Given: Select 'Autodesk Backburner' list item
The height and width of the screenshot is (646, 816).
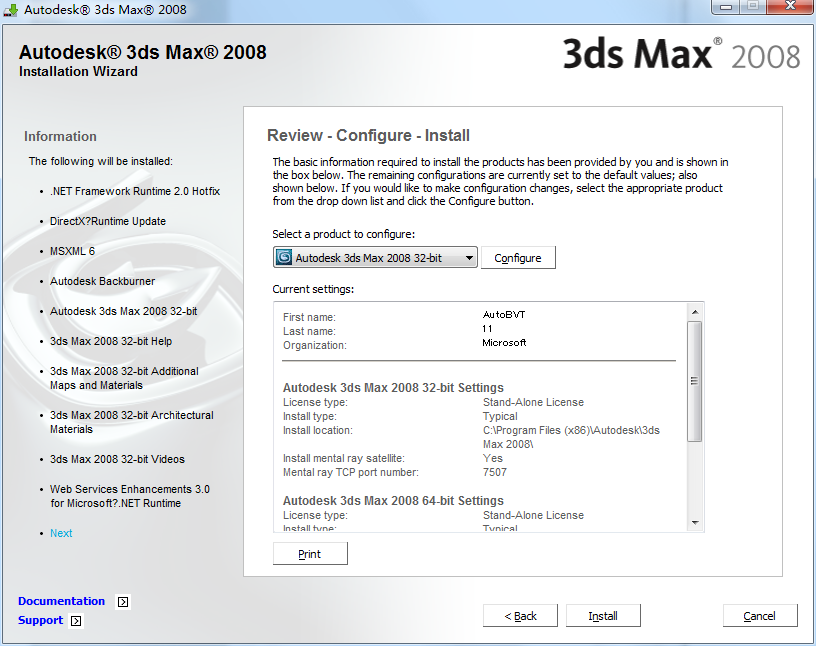Looking at the screenshot, I should click(103, 281).
